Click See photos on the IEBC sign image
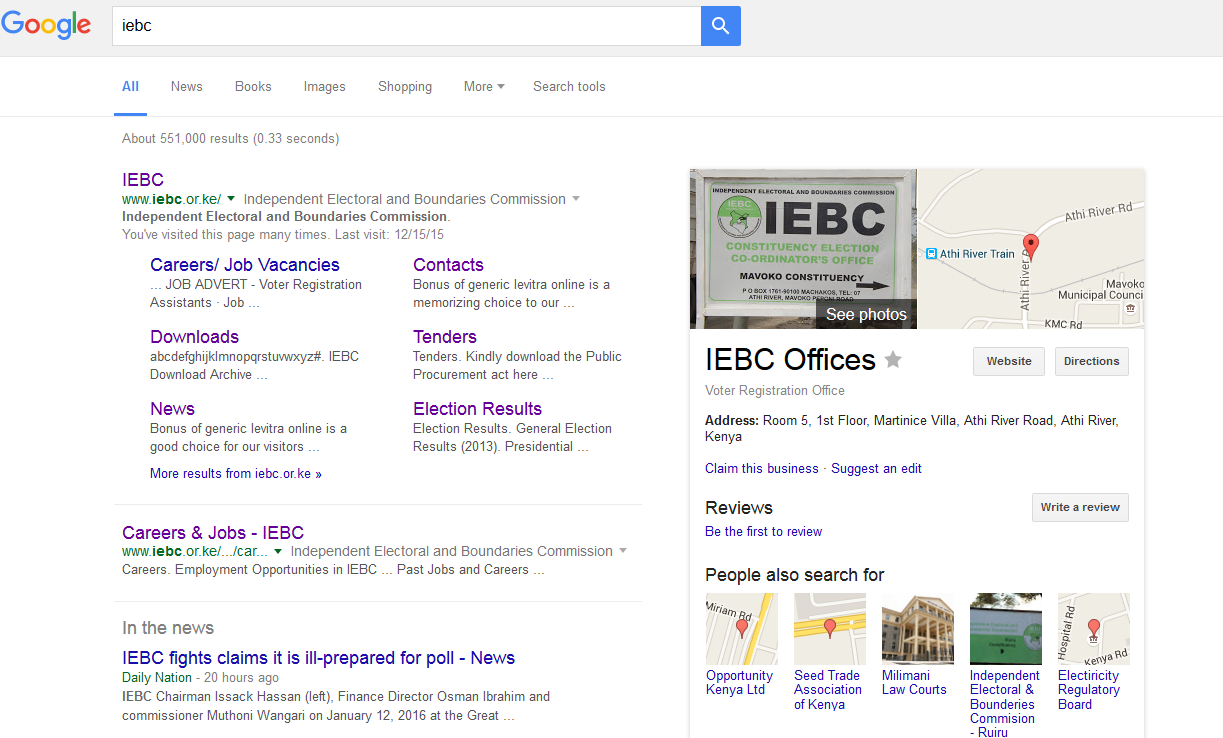The height and width of the screenshot is (738, 1223). coord(866,314)
